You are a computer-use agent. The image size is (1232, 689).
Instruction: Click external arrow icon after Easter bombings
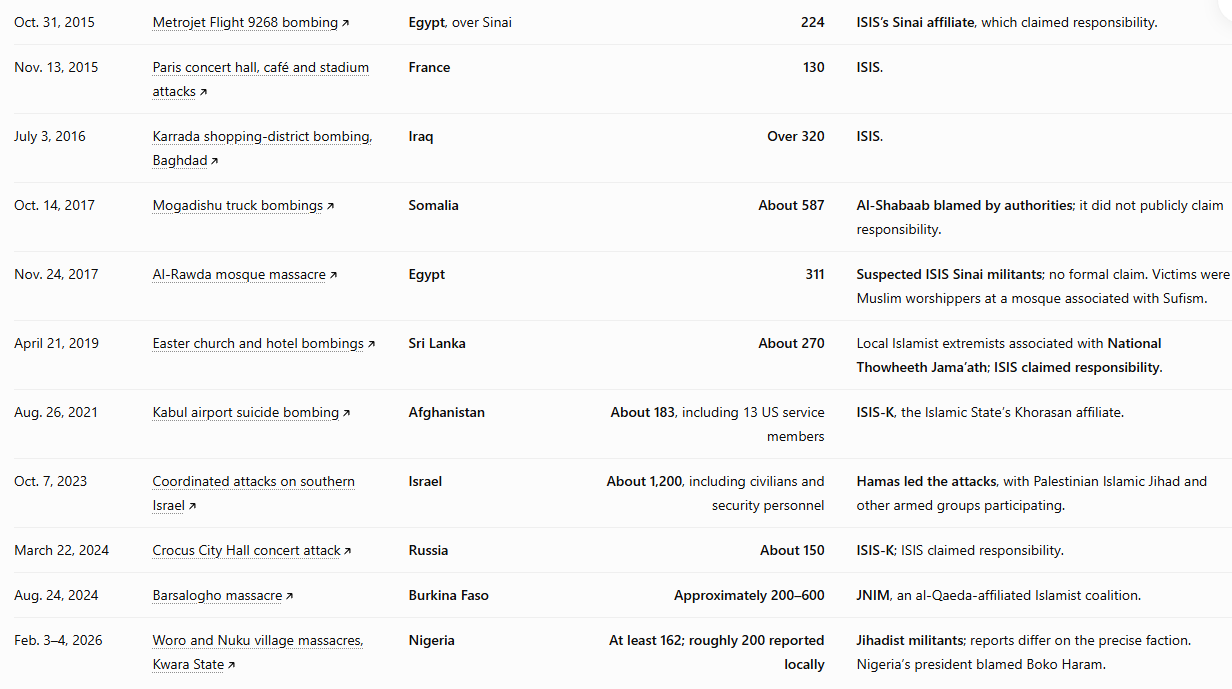(x=371, y=344)
